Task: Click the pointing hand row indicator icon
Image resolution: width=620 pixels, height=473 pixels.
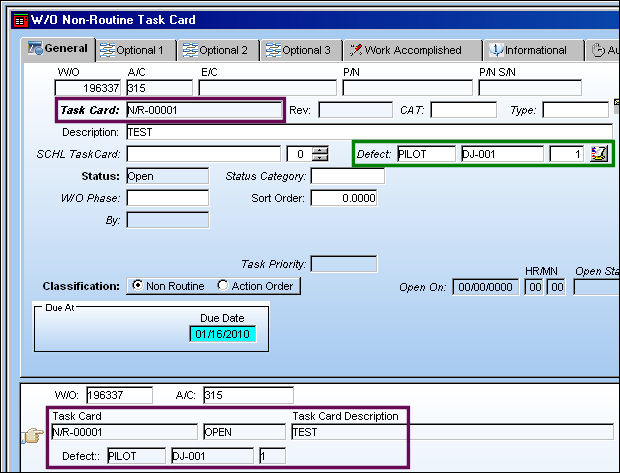Action: pyautogui.click(x=33, y=435)
